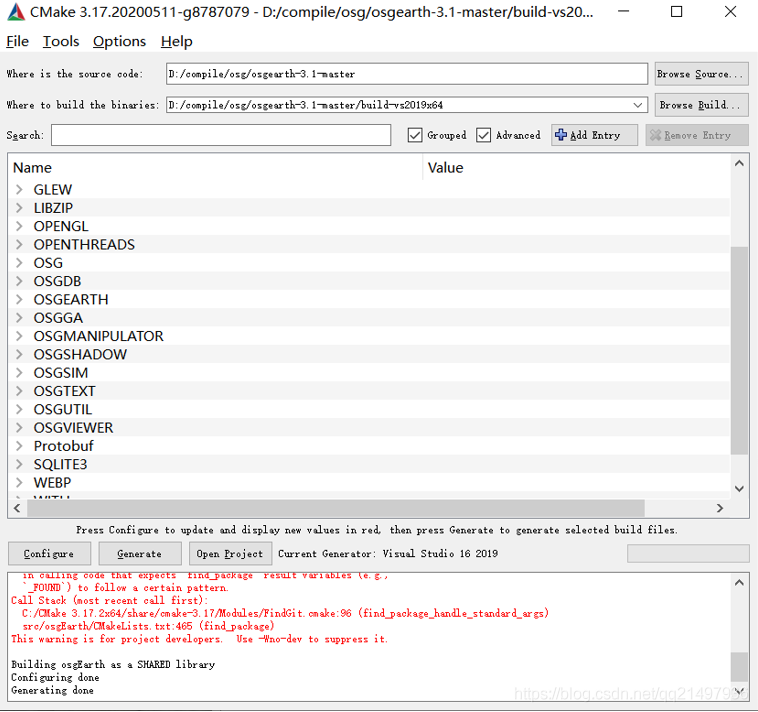Select the Protobuf row label
Image resolution: width=758 pixels, height=712 pixels.
63,446
